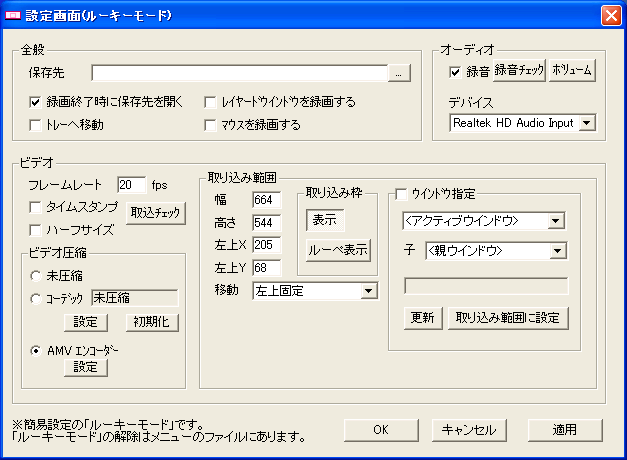Click the 高さ height field showing 544
627x460 pixels.
[267, 222]
